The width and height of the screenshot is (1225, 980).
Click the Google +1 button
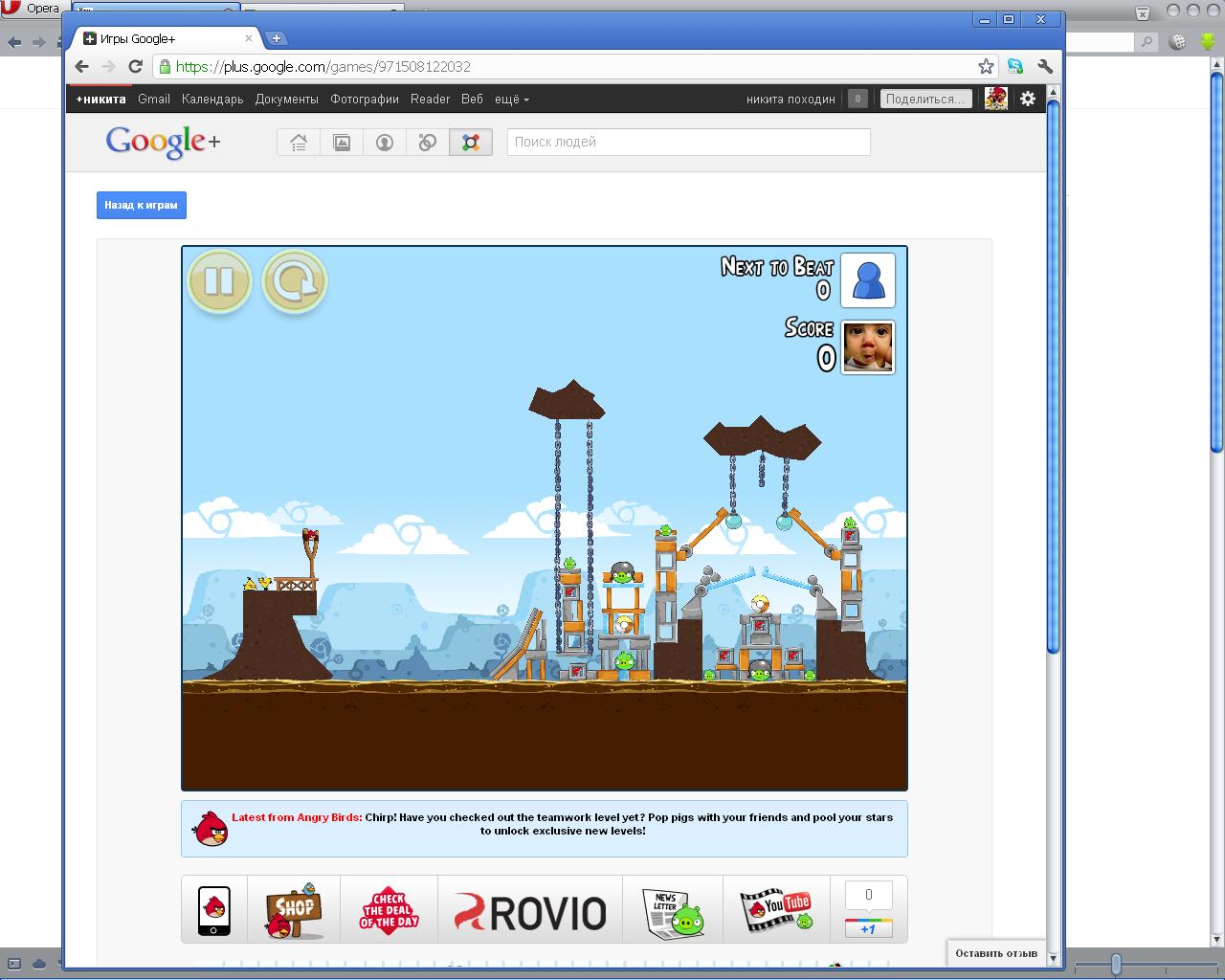868,928
